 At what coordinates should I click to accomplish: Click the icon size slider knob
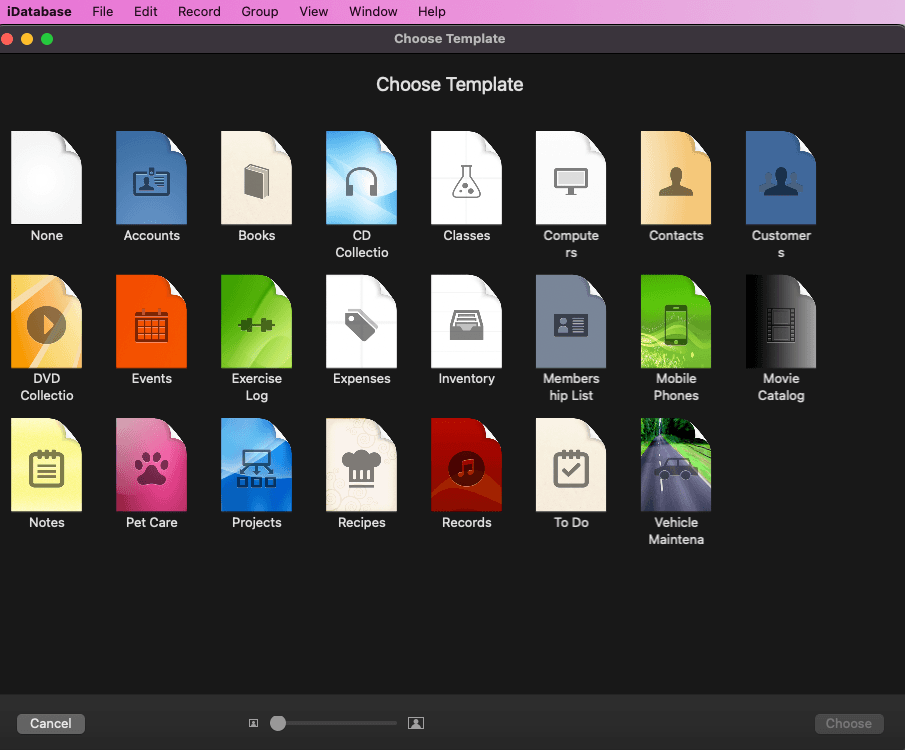tap(278, 723)
